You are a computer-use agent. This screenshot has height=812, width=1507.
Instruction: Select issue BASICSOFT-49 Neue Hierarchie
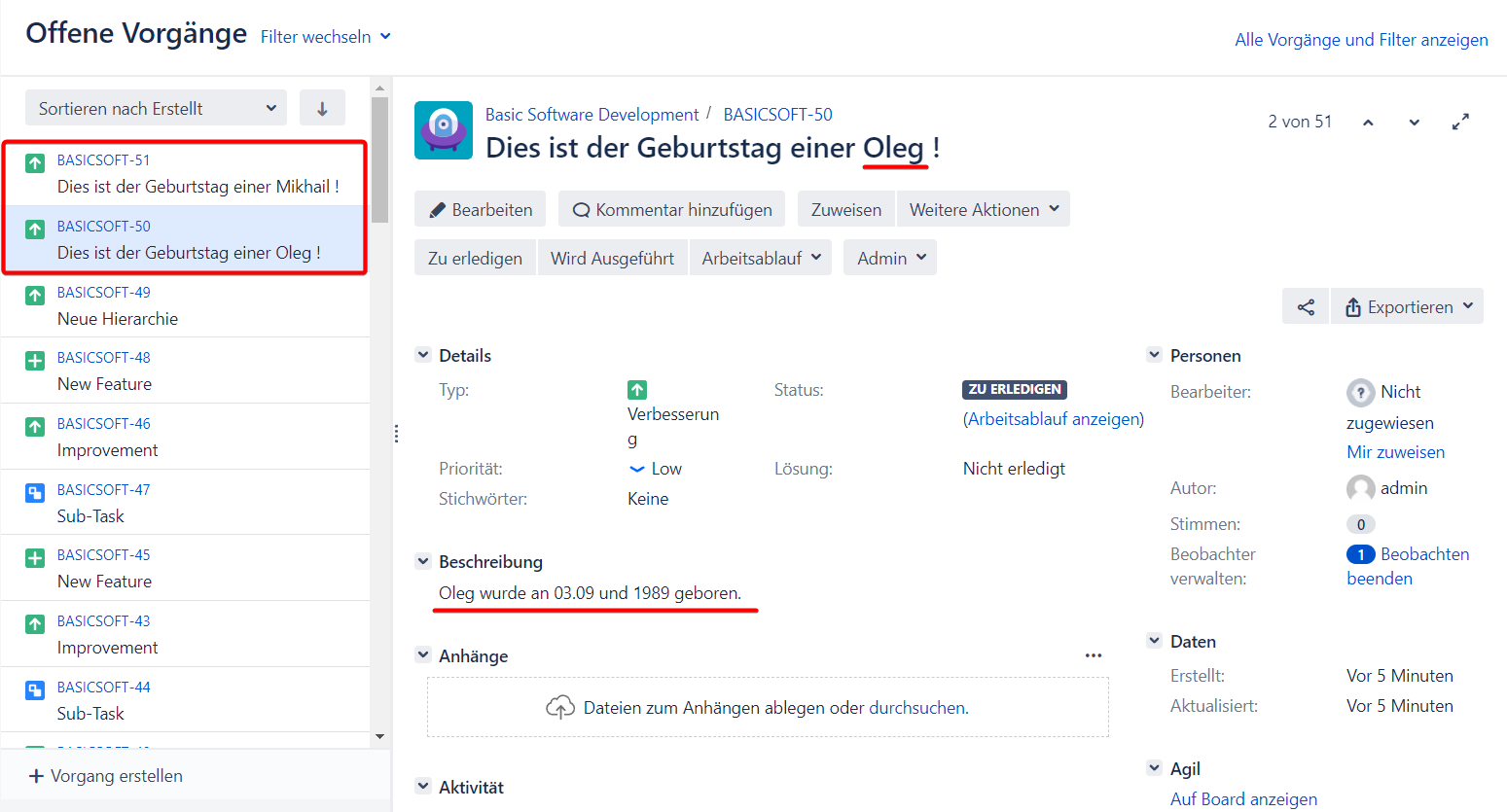tap(185, 305)
